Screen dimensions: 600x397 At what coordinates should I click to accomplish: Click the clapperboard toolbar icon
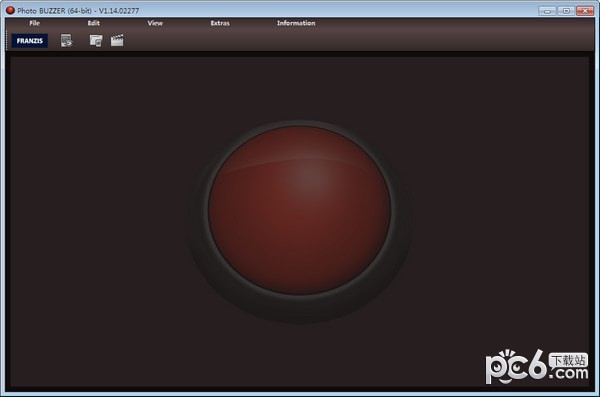click(117, 40)
